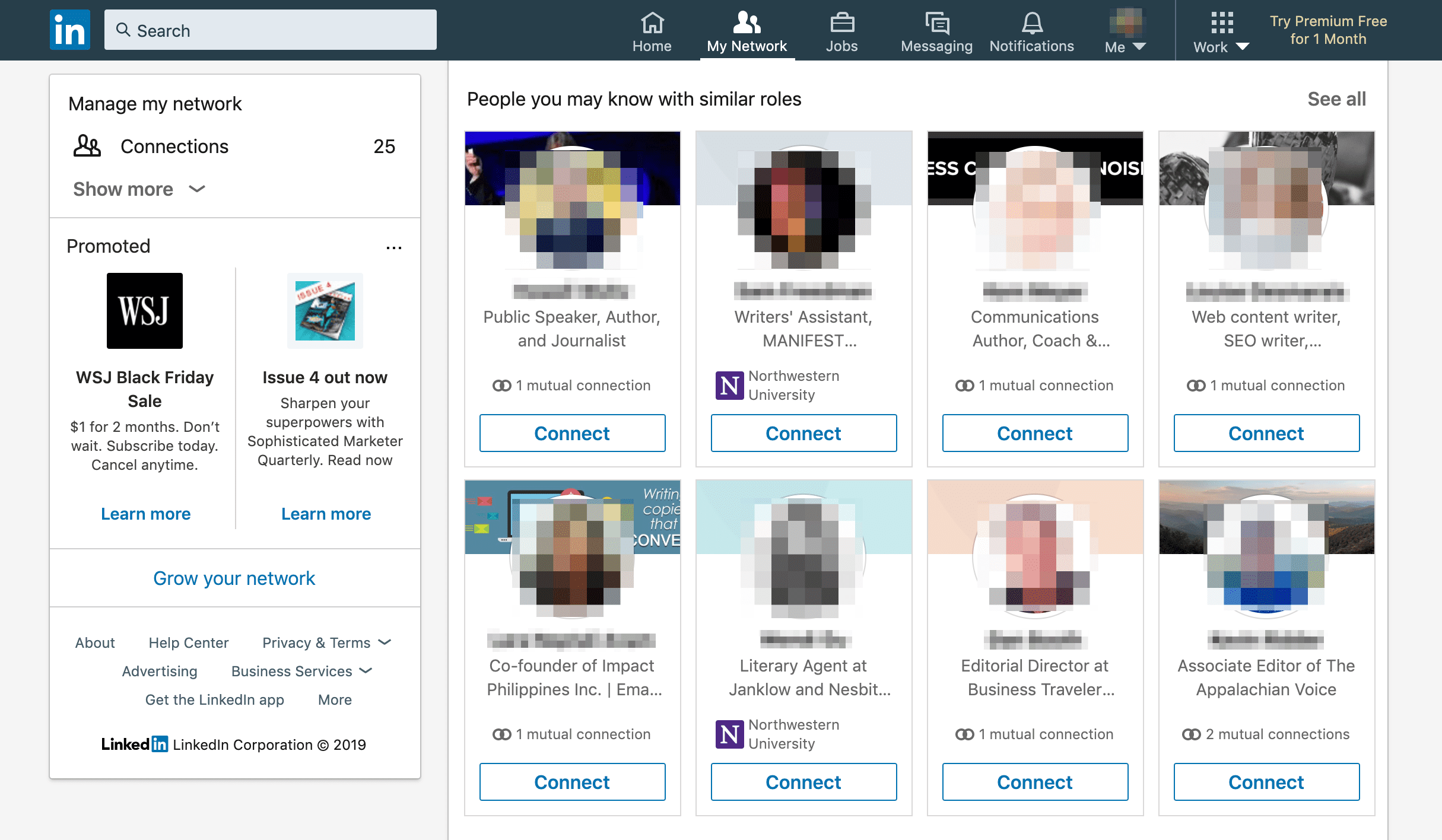
Task: Click See all for people with similar roles
Action: point(1336,99)
